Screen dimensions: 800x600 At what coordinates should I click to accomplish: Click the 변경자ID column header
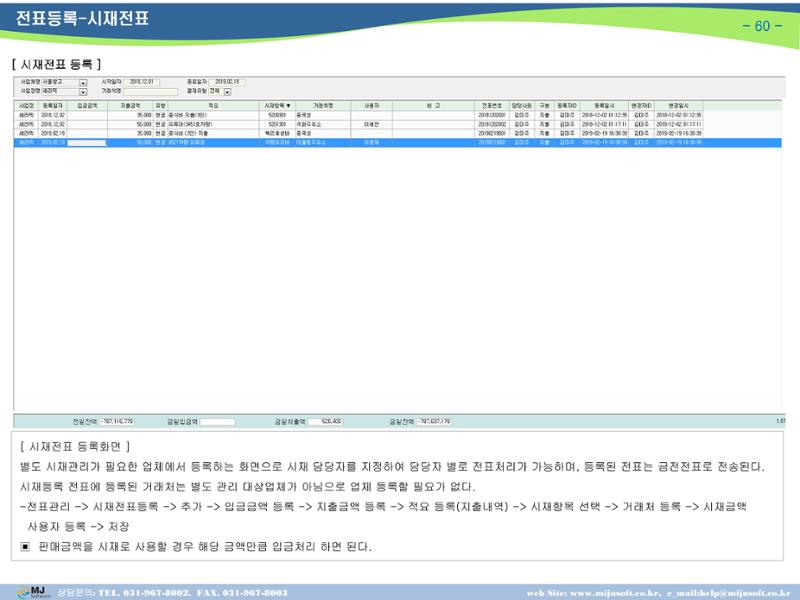tap(641, 106)
